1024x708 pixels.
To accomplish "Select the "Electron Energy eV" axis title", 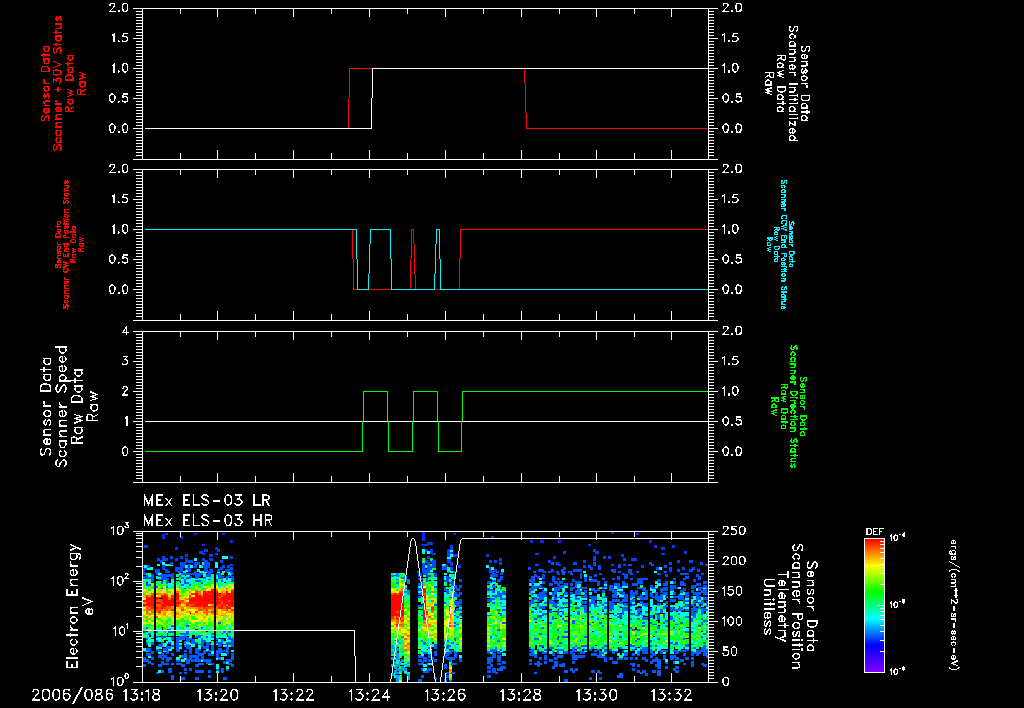I will (81, 606).
